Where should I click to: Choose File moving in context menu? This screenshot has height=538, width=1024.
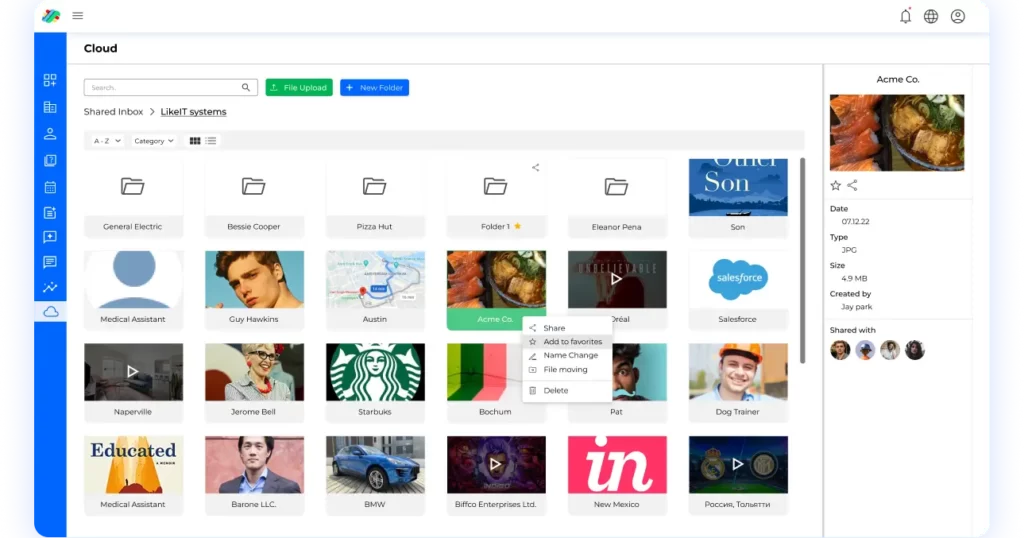(567, 370)
